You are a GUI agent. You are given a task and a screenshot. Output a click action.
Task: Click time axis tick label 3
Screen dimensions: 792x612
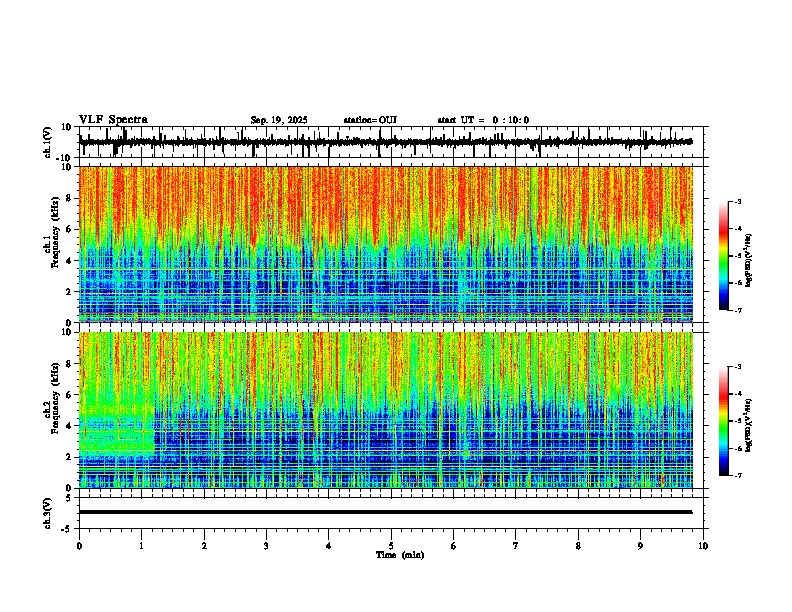pyautogui.click(x=266, y=546)
